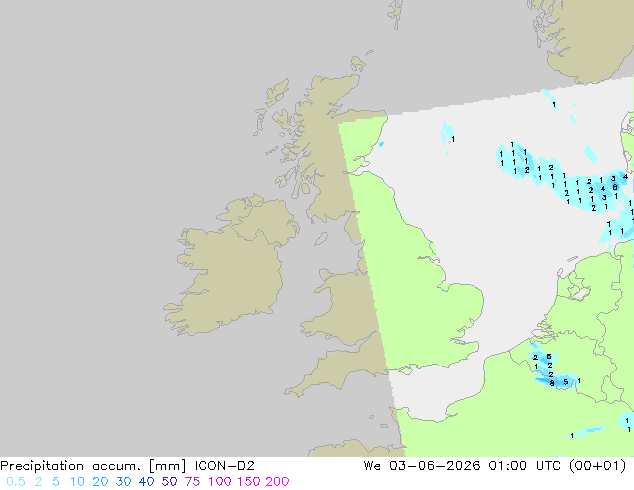Screen dimensions: 634x490
Task: Select the 5 mm legend value in the colour scale
Action: [x=56, y=482]
